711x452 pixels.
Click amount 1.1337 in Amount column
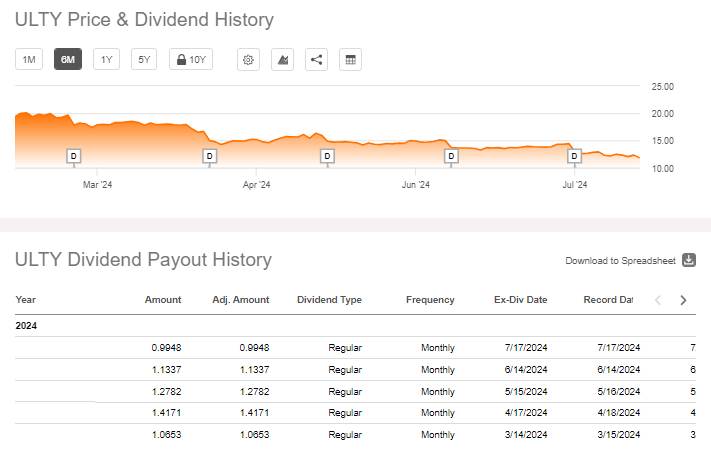[x=166, y=369]
